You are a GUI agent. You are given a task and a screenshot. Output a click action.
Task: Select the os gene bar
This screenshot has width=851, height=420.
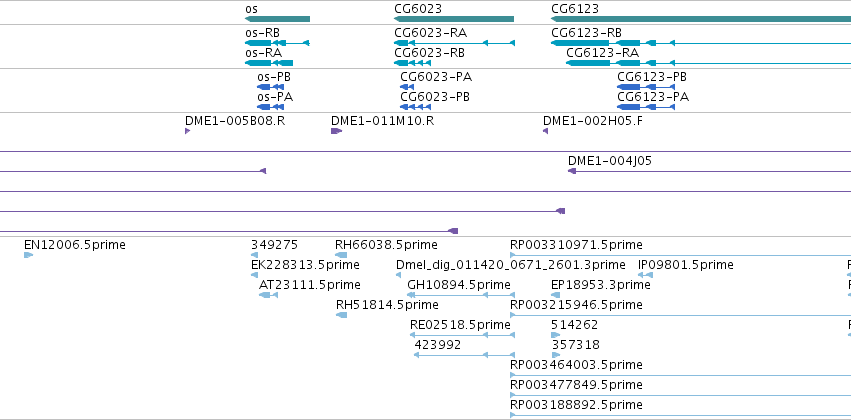pyautogui.click(x=277, y=19)
